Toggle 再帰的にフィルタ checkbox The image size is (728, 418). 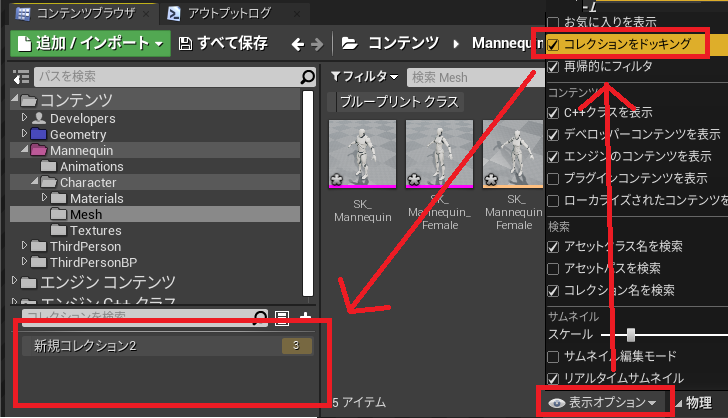point(553,67)
